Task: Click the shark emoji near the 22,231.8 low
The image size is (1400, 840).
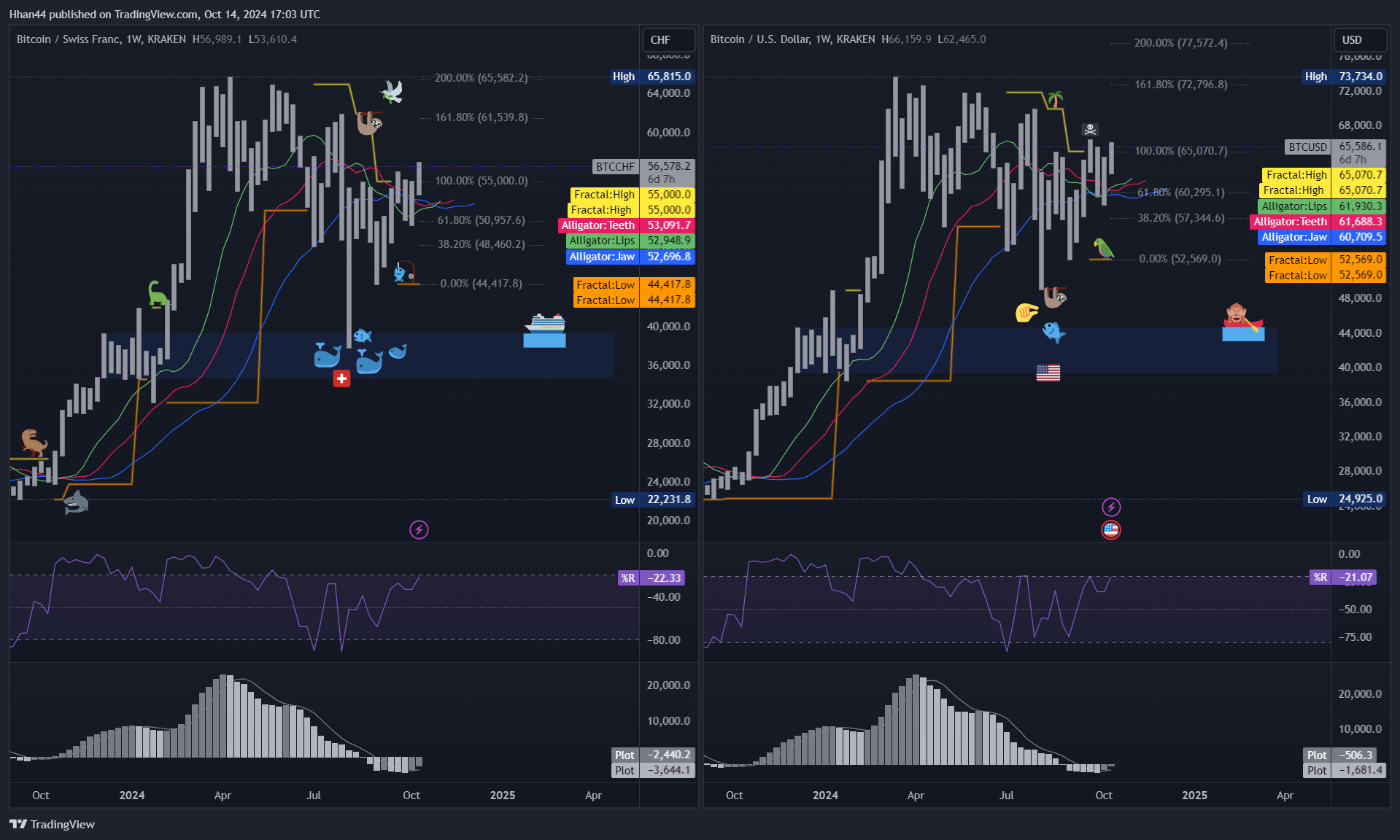Action: pyautogui.click(x=75, y=502)
